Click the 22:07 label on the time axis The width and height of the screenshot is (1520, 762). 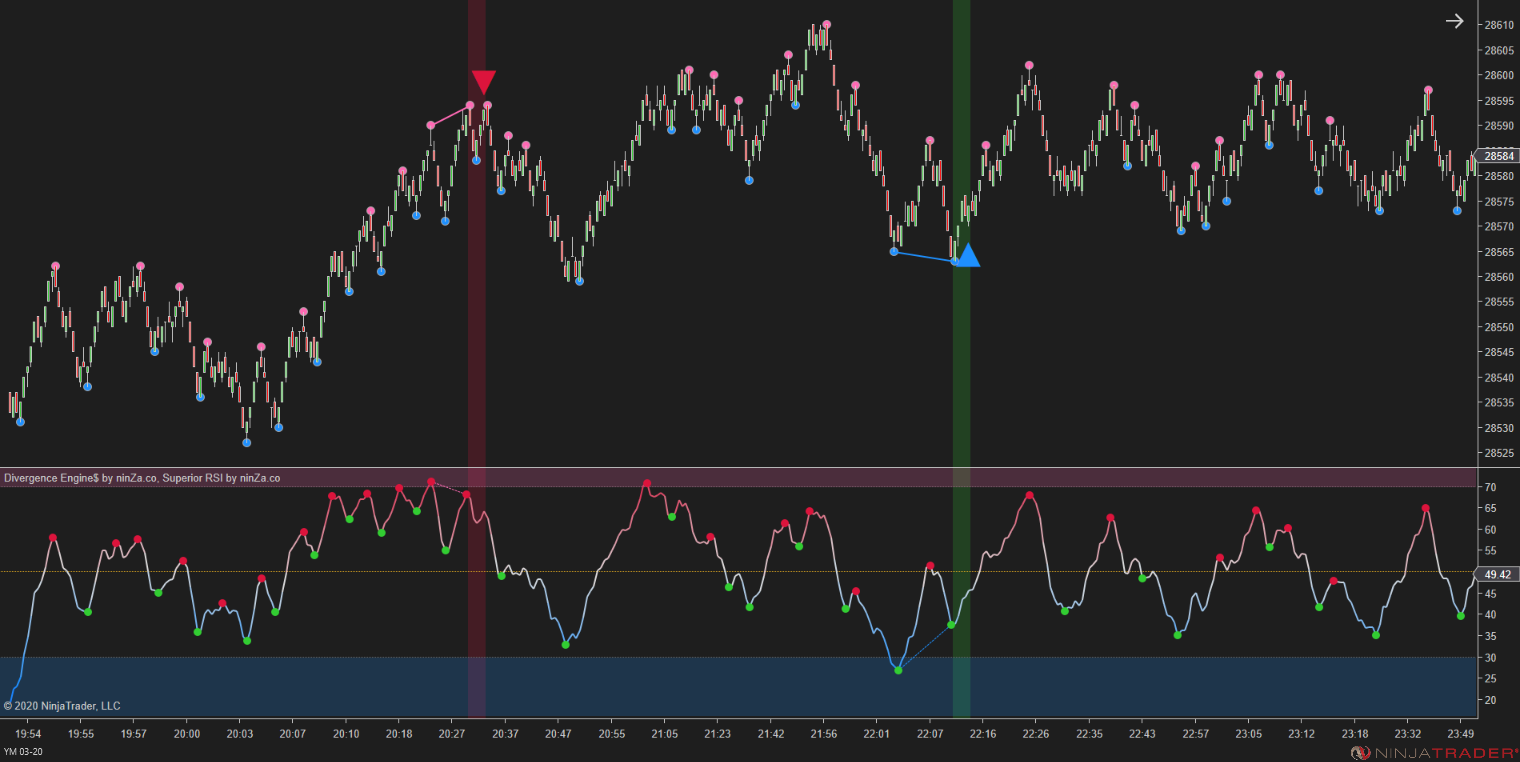(928, 733)
